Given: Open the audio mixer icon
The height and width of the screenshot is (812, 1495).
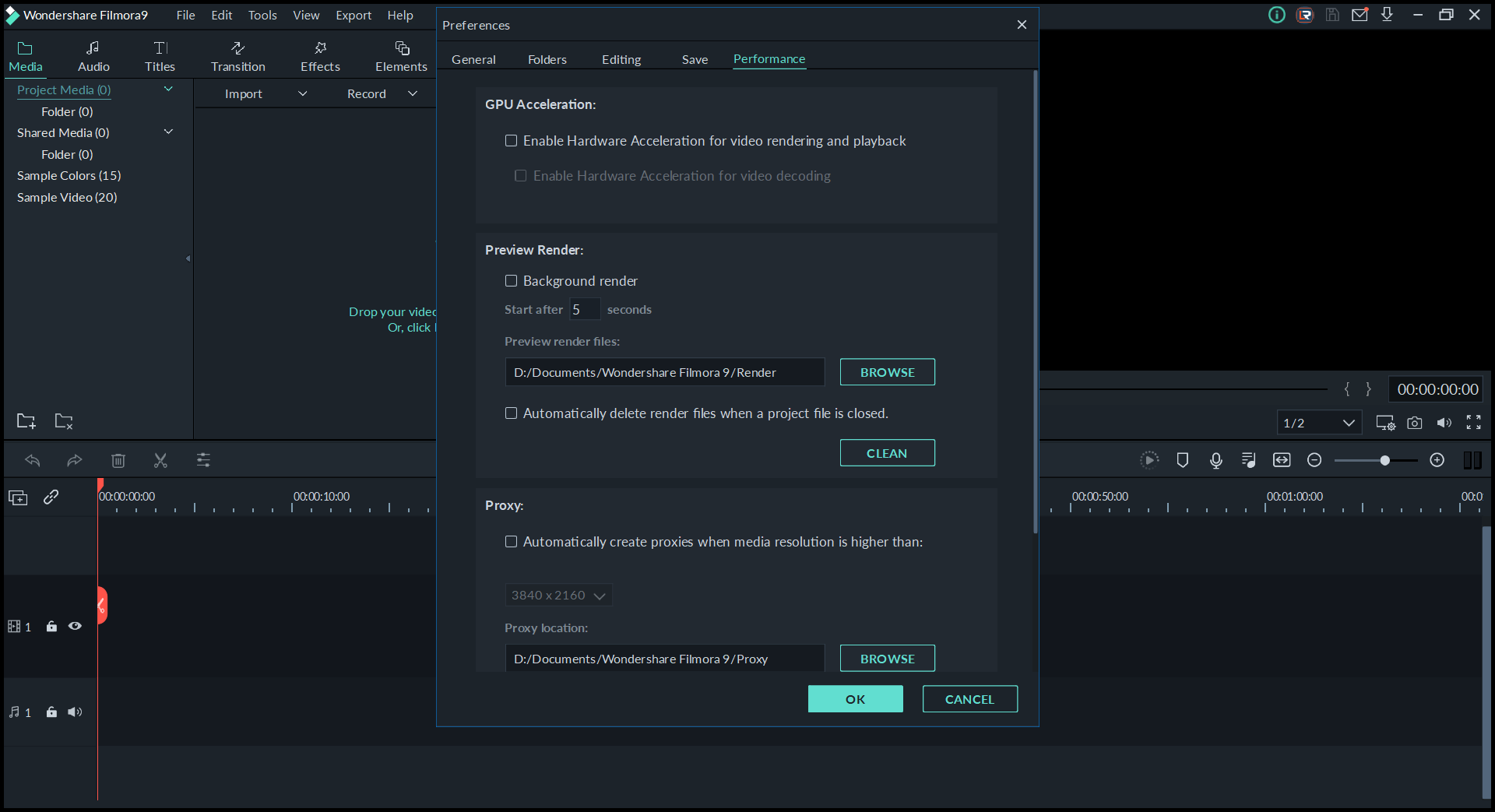Looking at the screenshot, I should 1249,460.
